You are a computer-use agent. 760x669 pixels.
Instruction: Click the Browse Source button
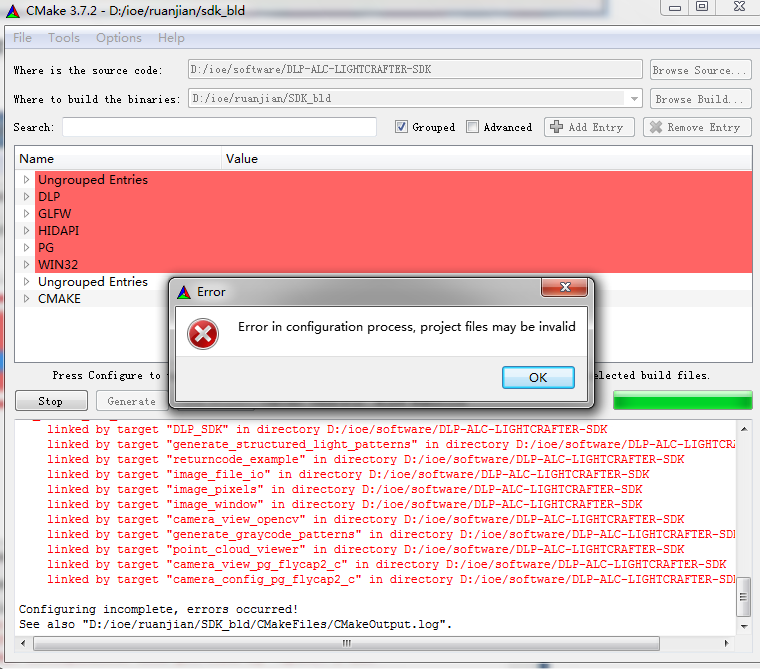[700, 70]
